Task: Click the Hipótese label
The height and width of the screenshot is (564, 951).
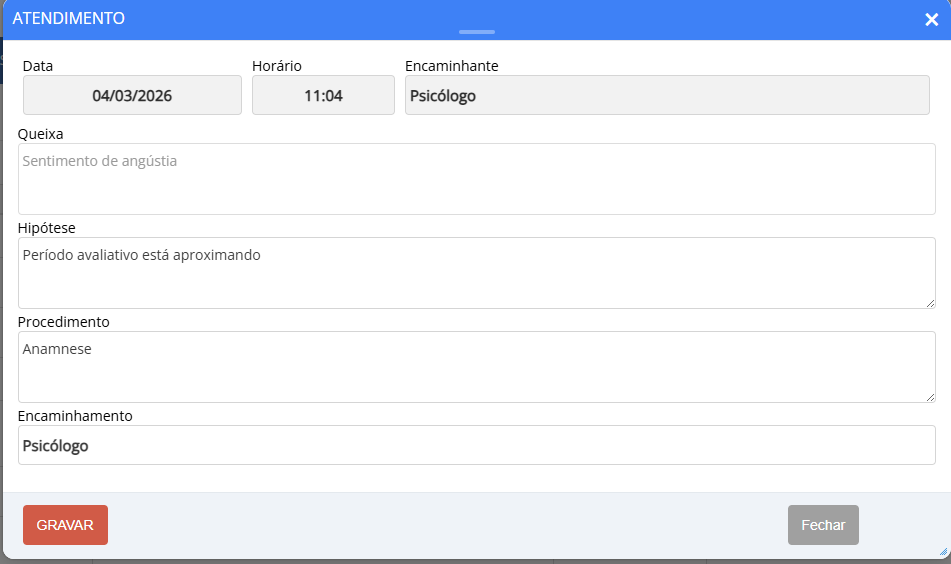Action: pos(47,228)
